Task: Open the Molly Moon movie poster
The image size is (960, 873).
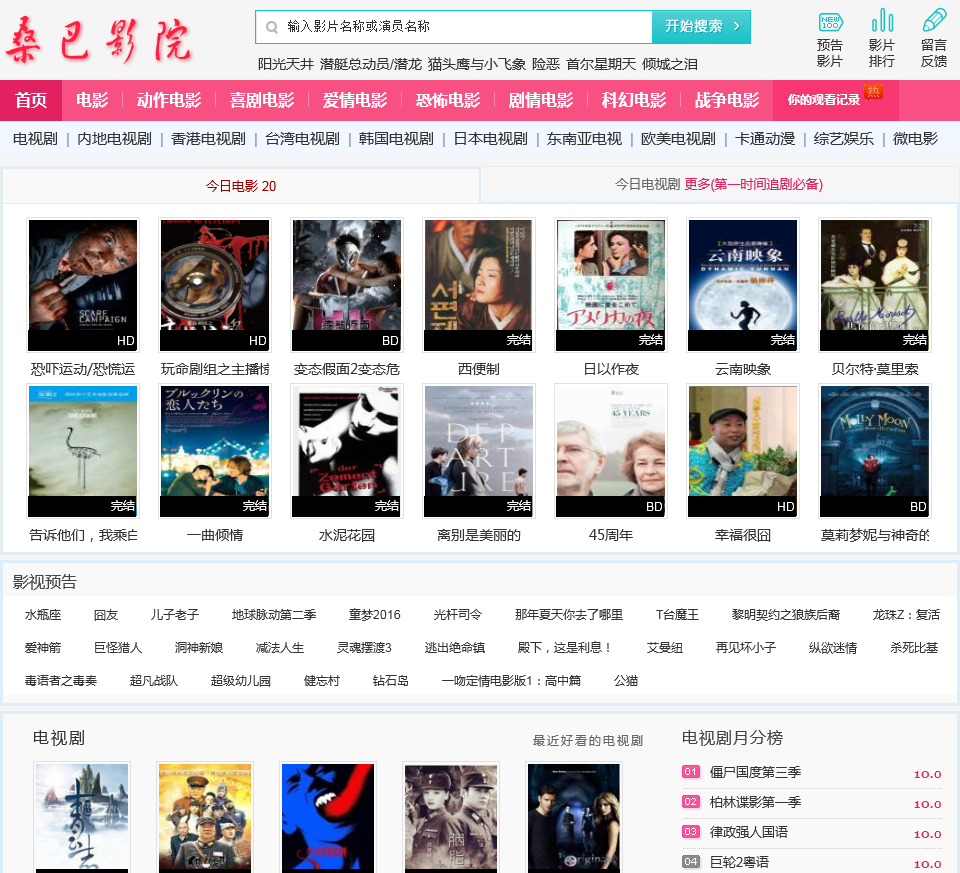Action: pos(875,451)
